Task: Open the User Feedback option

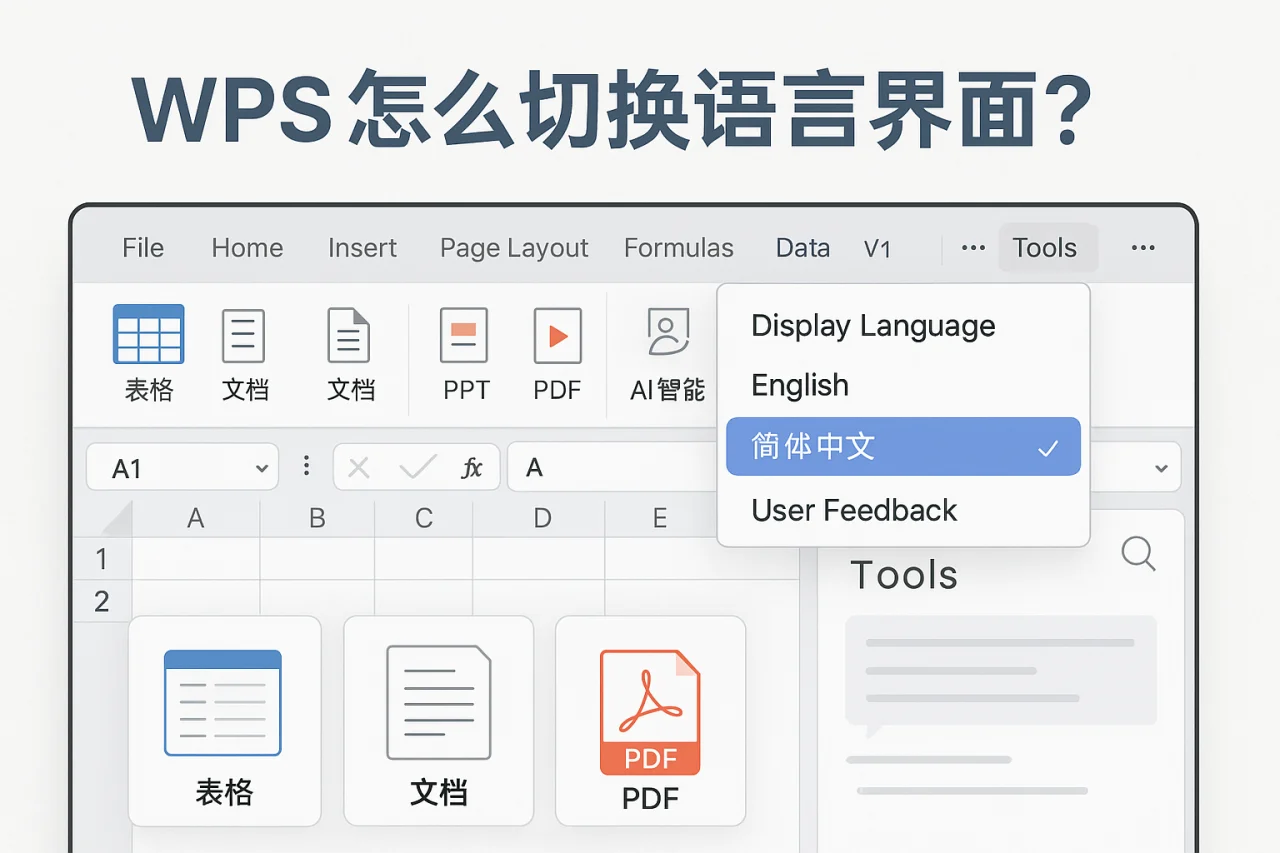Action: [853, 510]
